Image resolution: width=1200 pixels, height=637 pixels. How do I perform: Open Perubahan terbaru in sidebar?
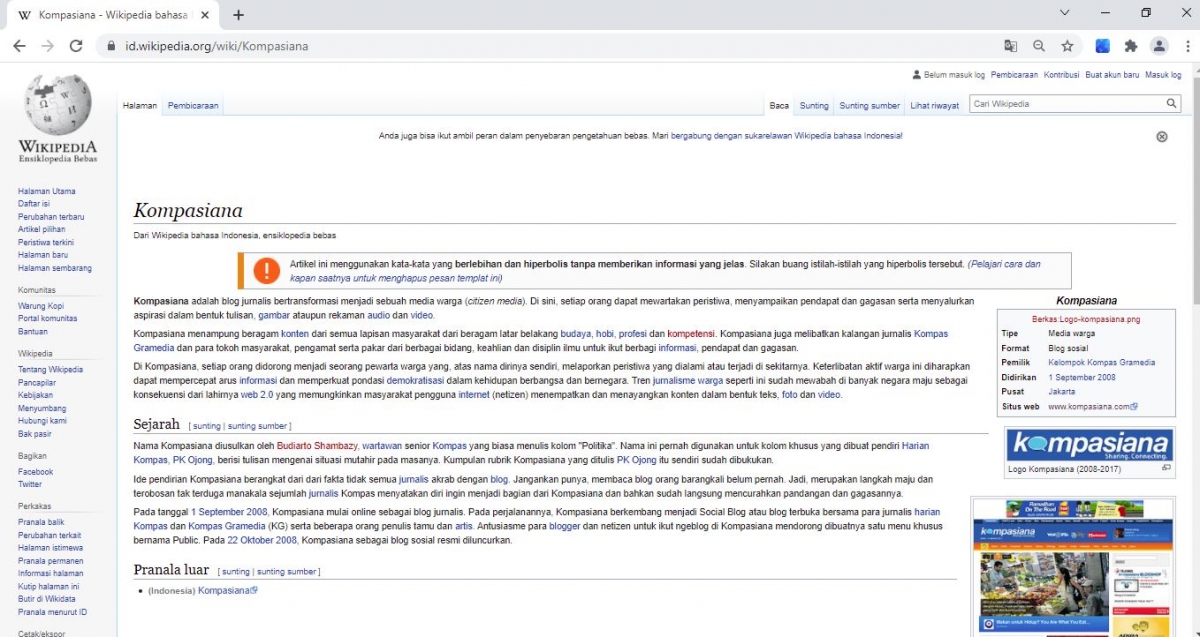[x=51, y=217]
